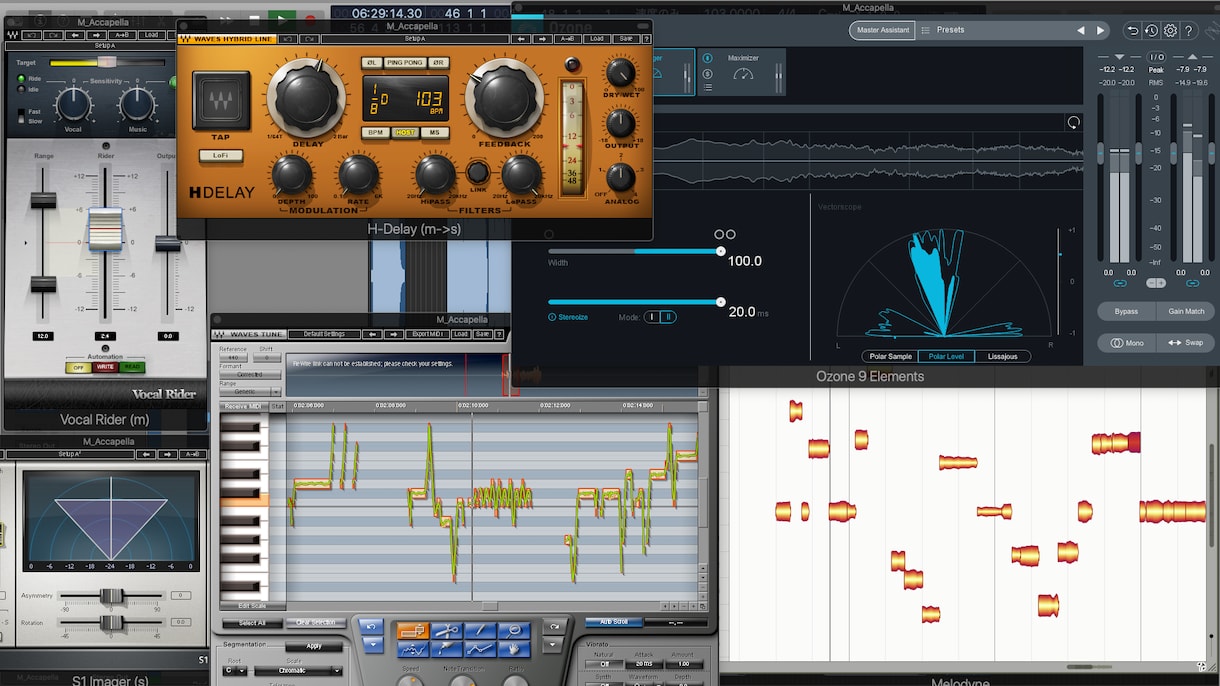This screenshot has height=686, width=1220.
Task: Click the TAP tempo pad in H-Delay
Action: pos(221,100)
